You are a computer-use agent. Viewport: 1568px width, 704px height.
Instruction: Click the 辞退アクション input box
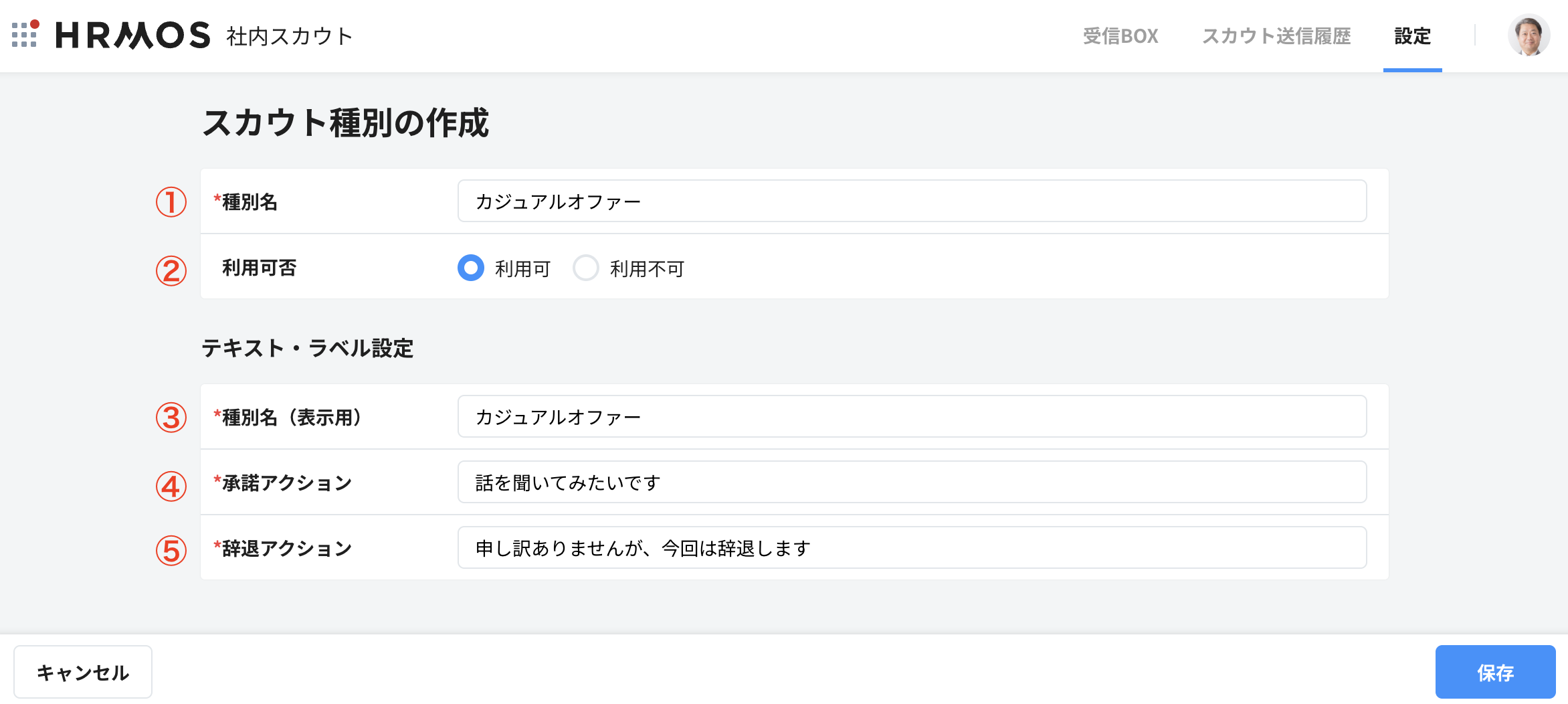pos(912,547)
